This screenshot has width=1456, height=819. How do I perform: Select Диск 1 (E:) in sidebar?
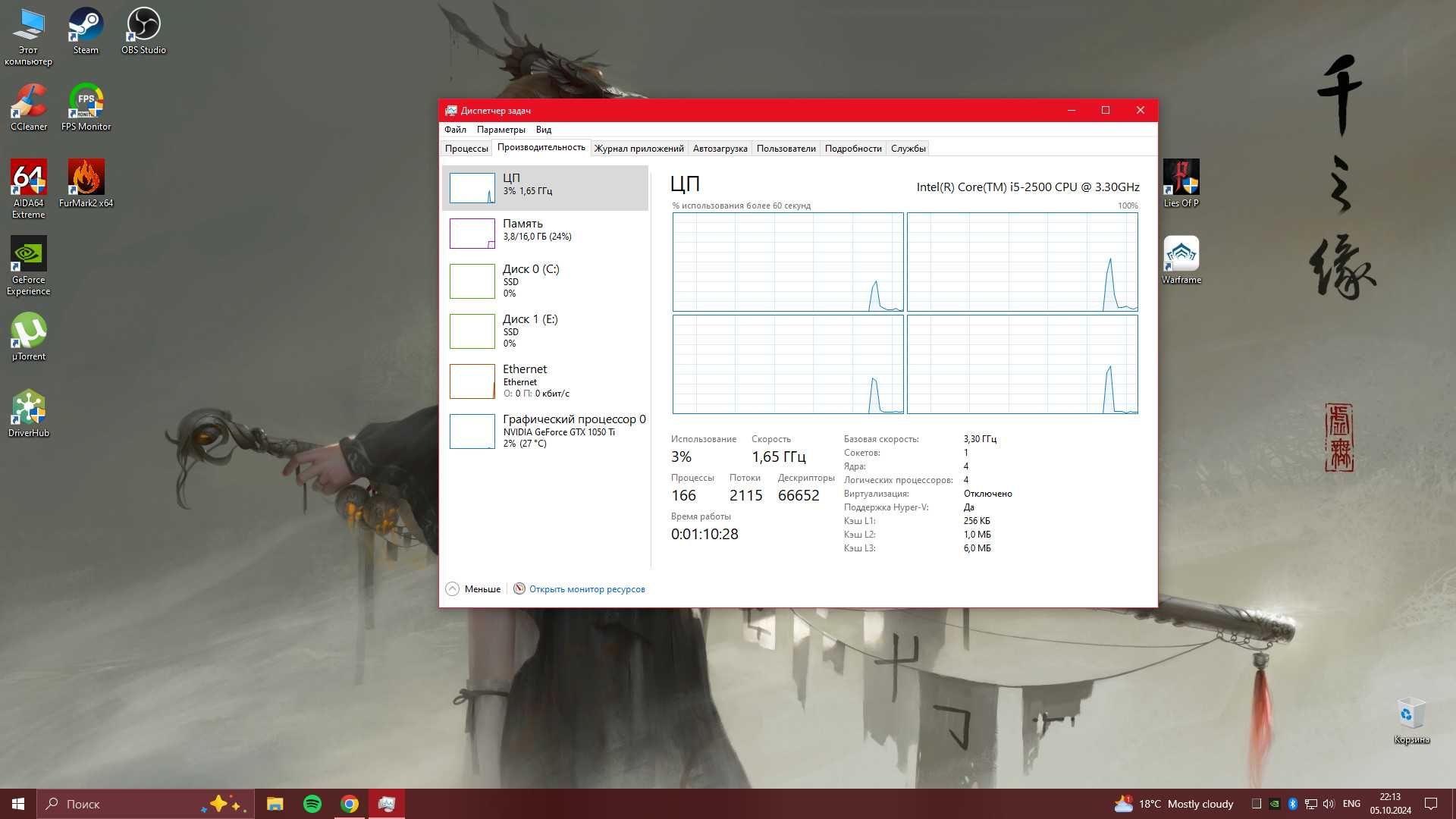tap(545, 331)
